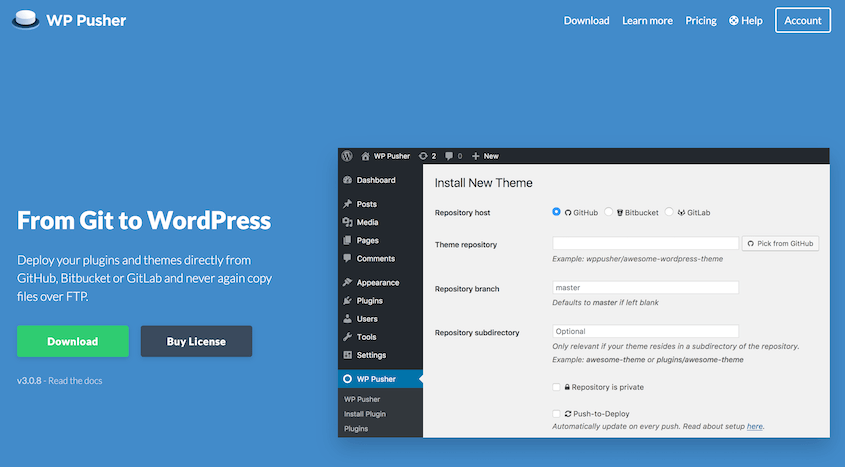This screenshot has width=845, height=467.
Task: Open the setup 'here' link
Action: tap(754, 426)
